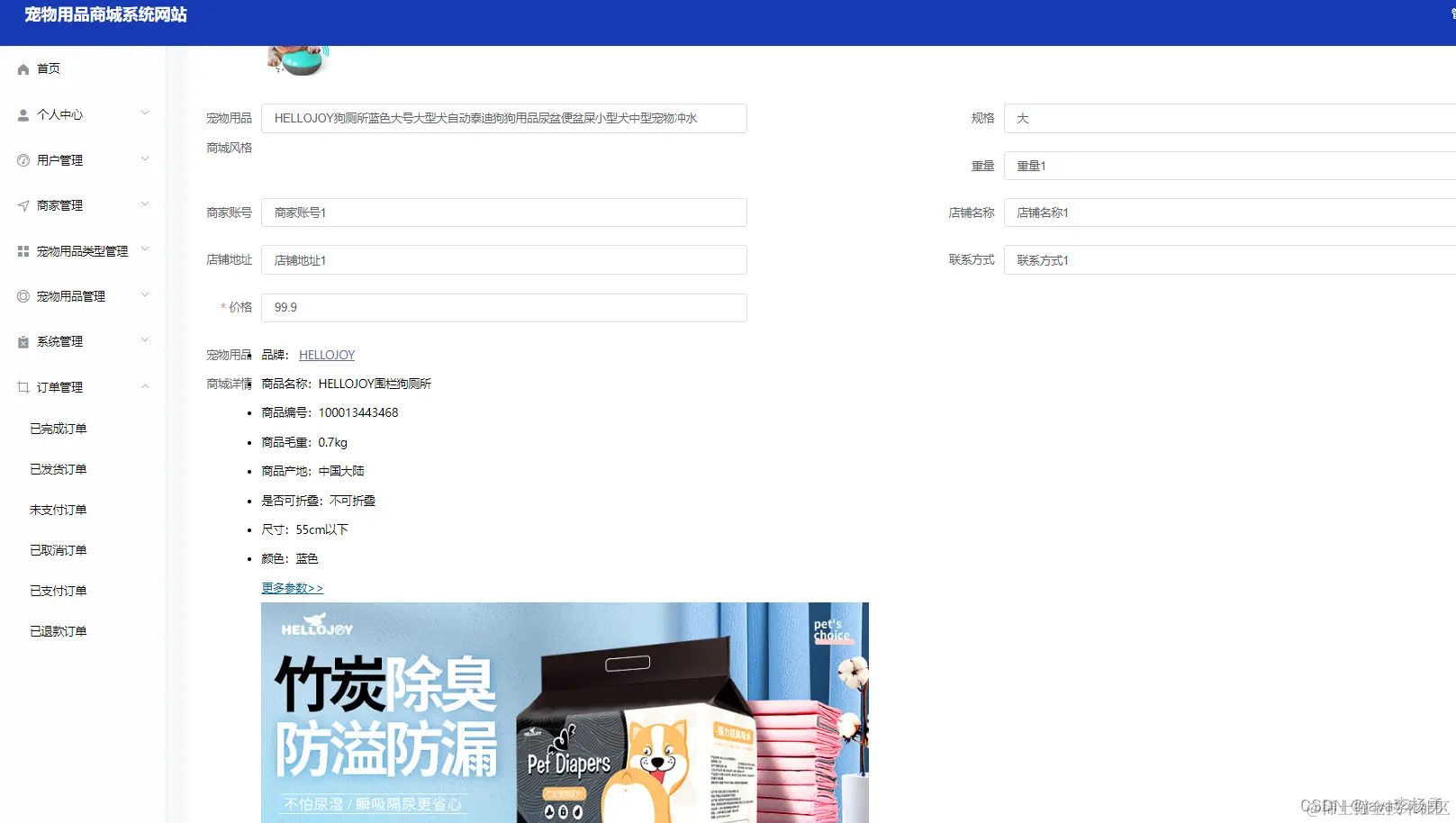
Task: Open the 未支付订单 submenu item
Action: [x=59, y=510]
